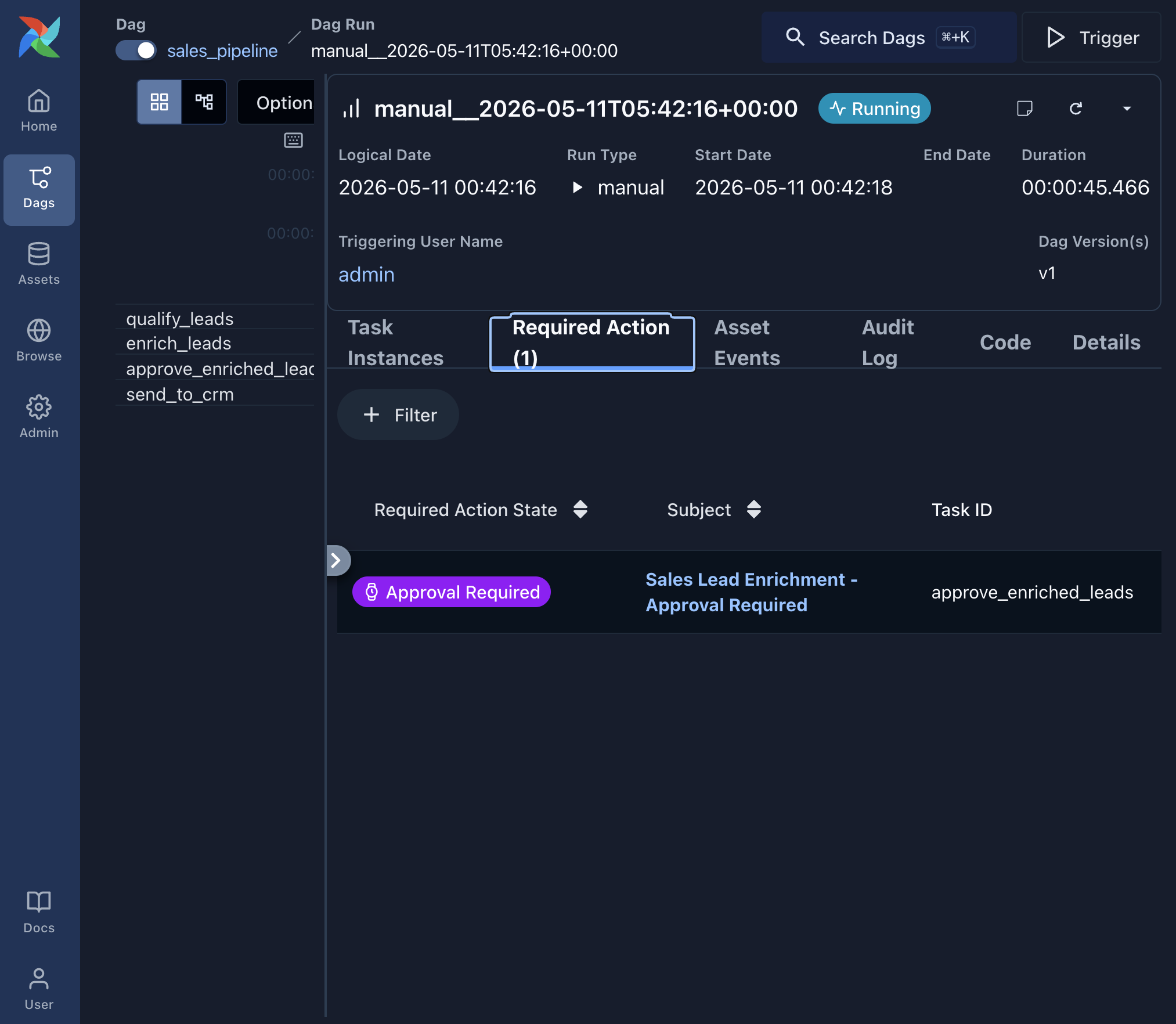Click the Start Date value 2026-05-11 00:42:18

point(793,188)
